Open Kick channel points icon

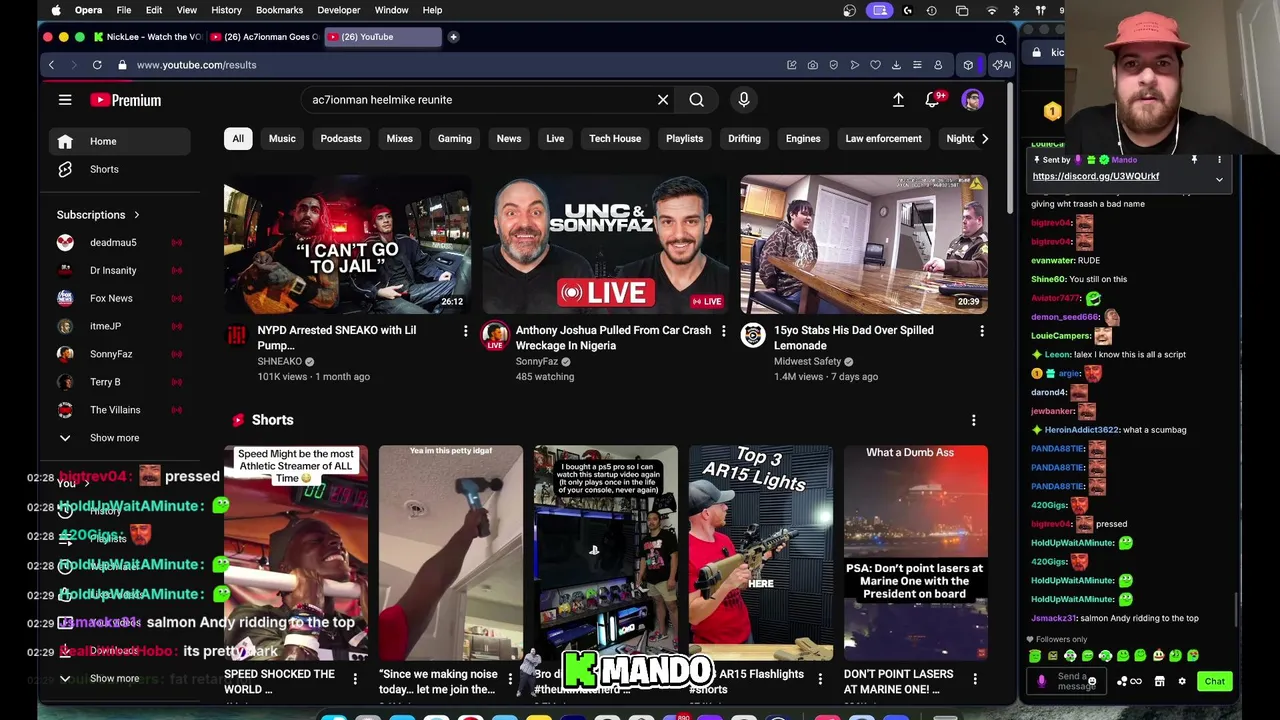tap(1129, 682)
